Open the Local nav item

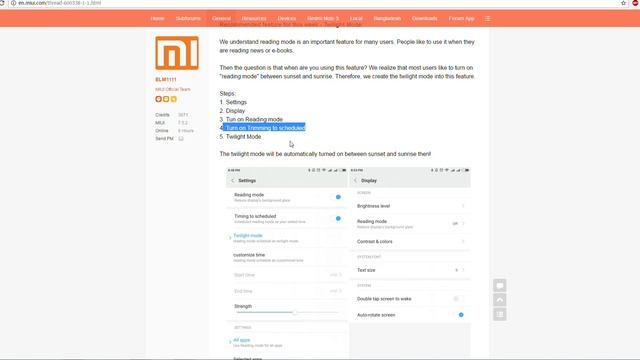pos(356,18)
